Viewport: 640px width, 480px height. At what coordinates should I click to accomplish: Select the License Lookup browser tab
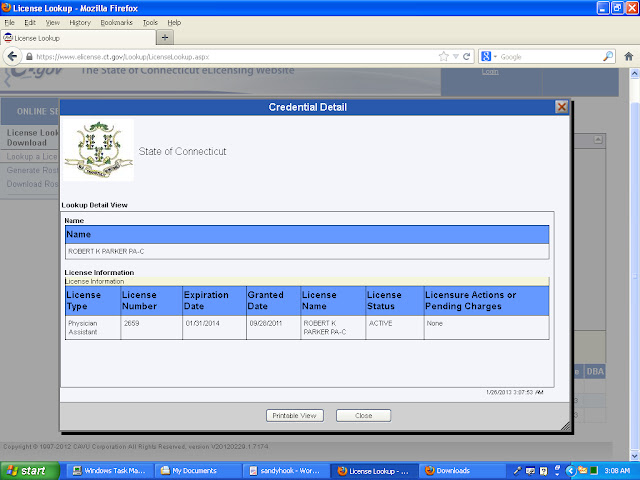pyautogui.click(x=78, y=38)
